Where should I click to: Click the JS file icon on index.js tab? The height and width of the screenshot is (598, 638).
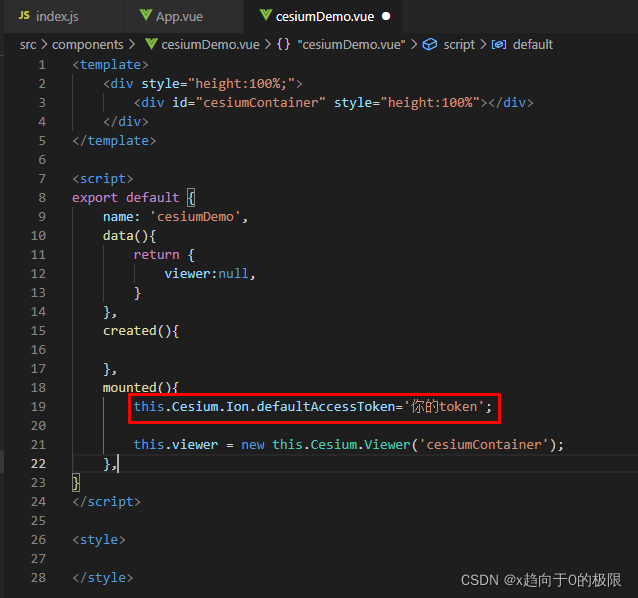pos(24,15)
